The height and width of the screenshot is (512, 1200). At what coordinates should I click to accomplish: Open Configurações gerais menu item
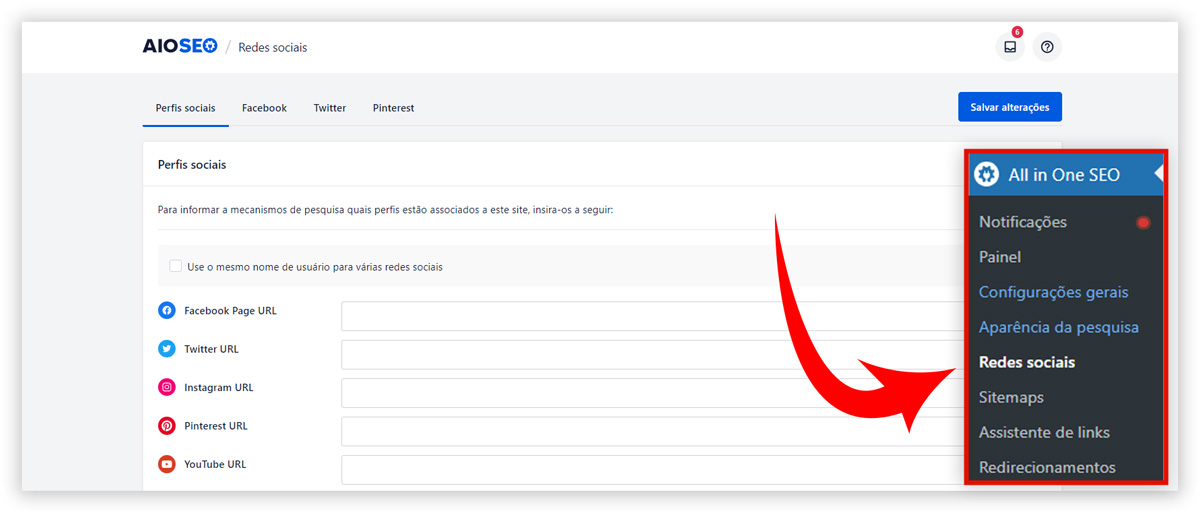pyautogui.click(x=1054, y=292)
